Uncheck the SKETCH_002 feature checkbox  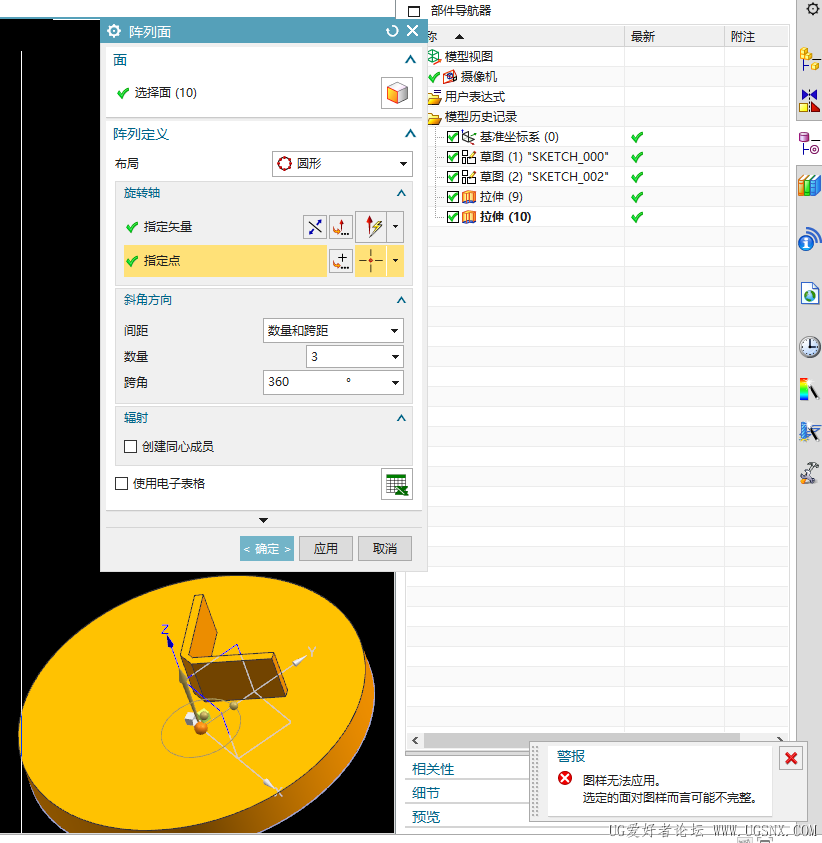pyautogui.click(x=453, y=177)
